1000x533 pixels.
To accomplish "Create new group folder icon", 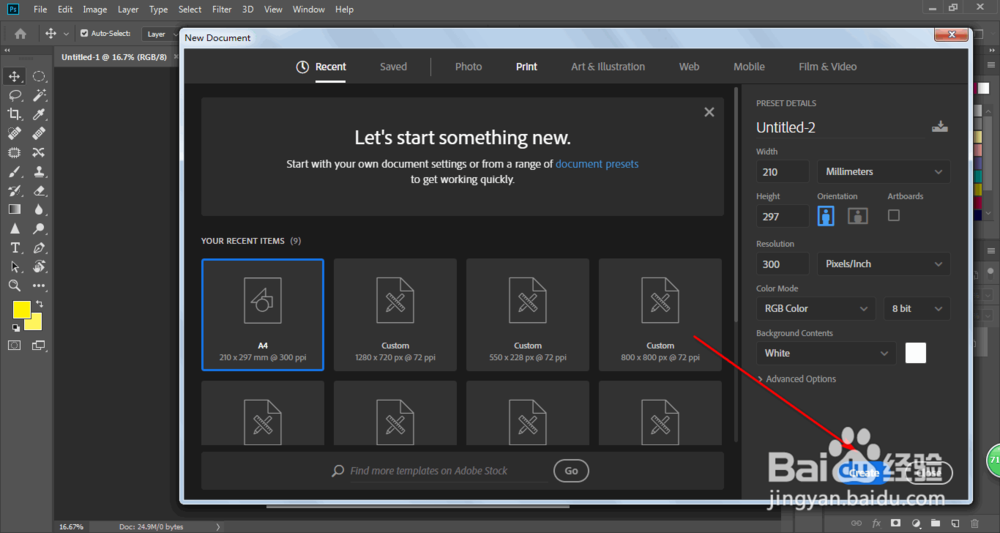I will 935,523.
